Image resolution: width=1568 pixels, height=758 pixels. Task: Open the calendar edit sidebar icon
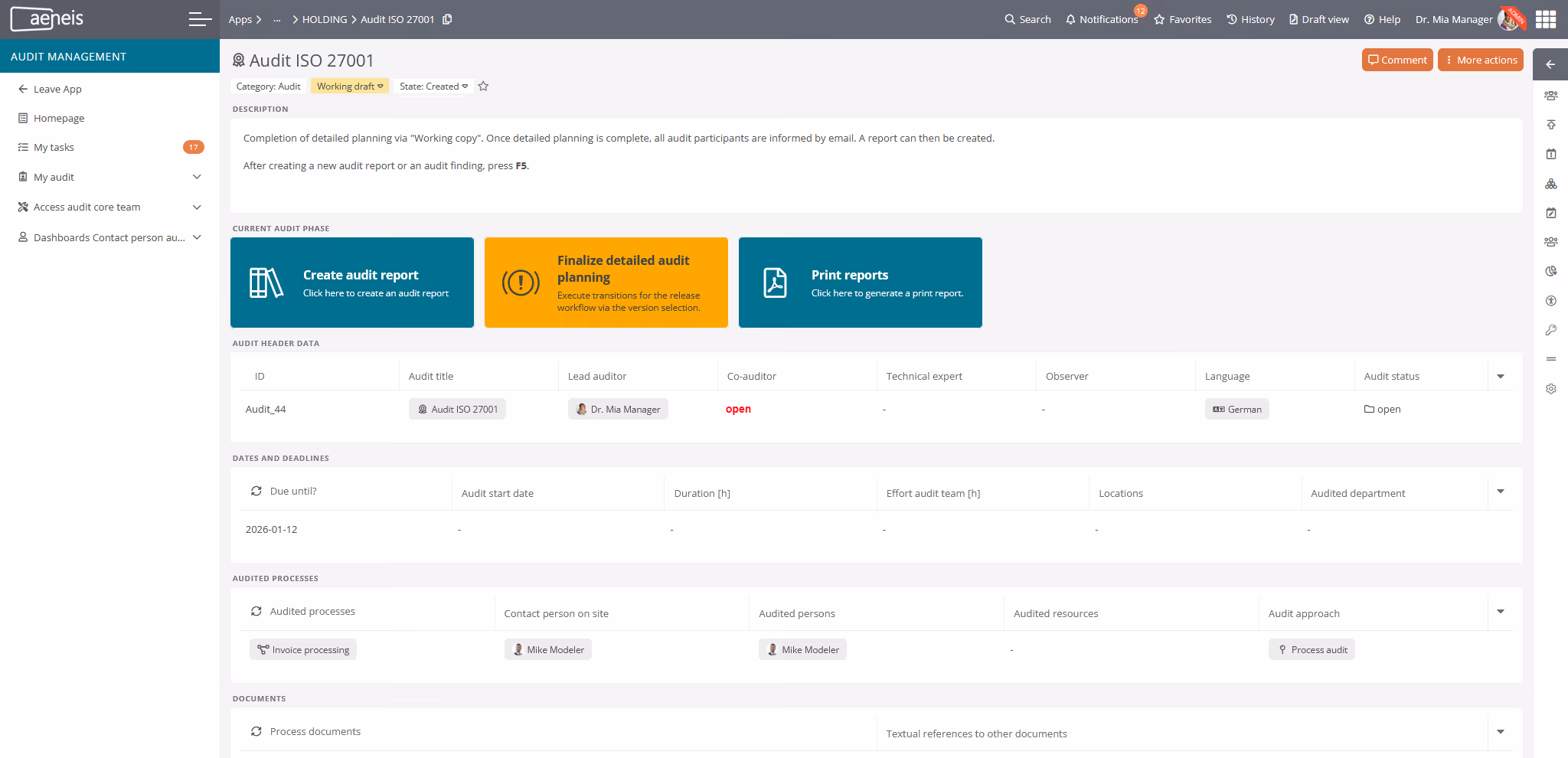[x=1551, y=213]
